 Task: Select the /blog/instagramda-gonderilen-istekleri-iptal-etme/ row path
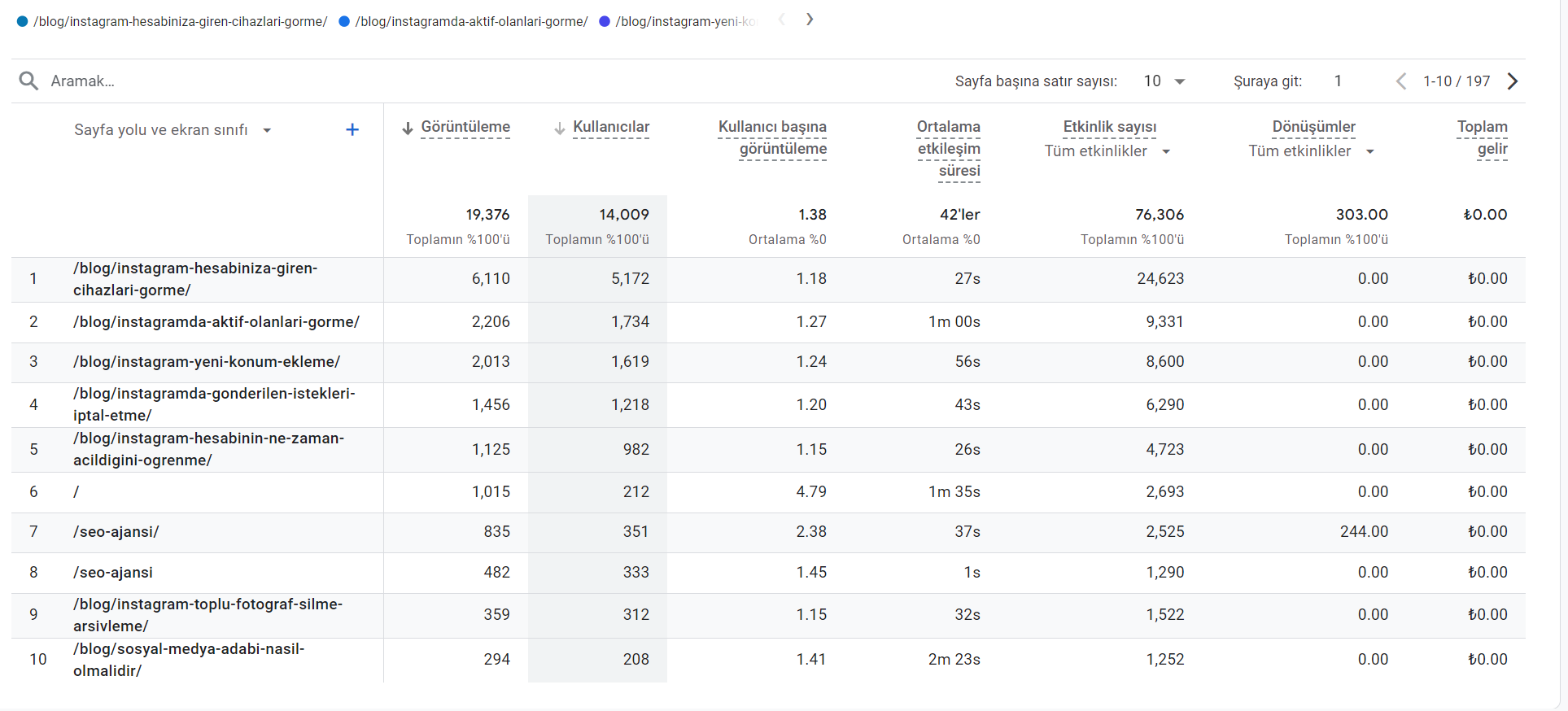coord(214,404)
